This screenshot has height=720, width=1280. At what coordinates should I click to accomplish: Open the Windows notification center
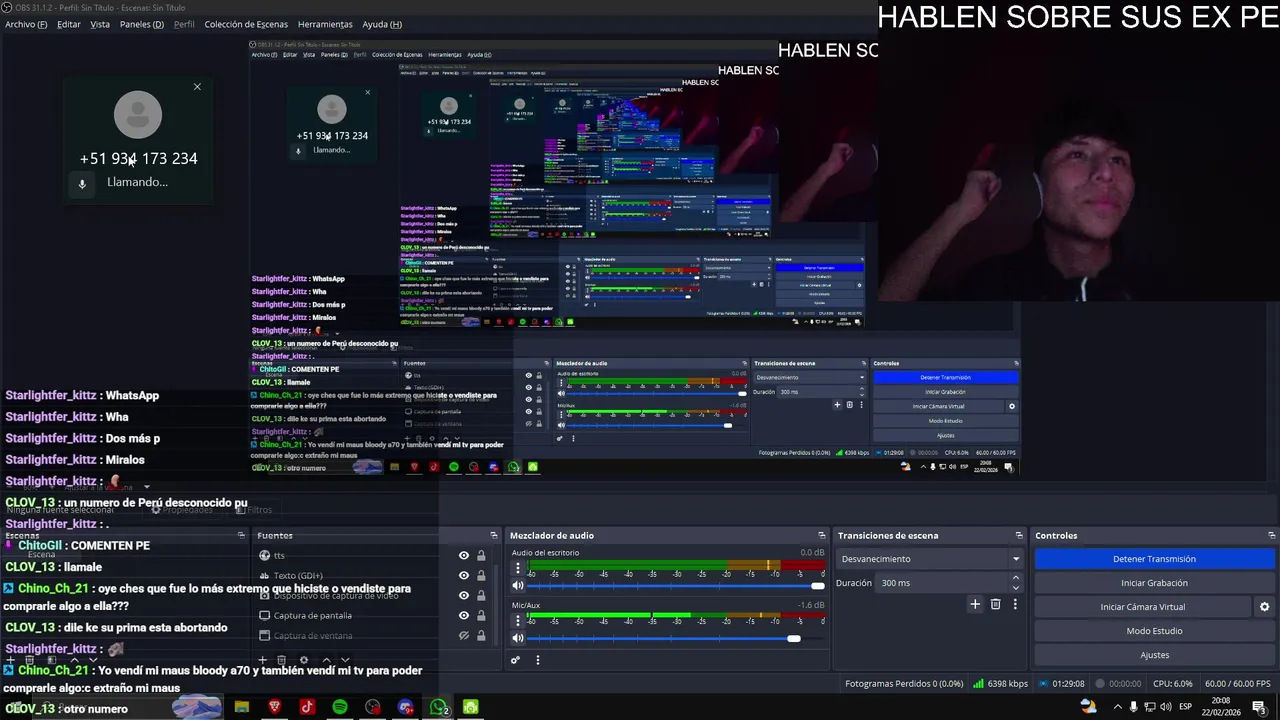click(1258, 707)
